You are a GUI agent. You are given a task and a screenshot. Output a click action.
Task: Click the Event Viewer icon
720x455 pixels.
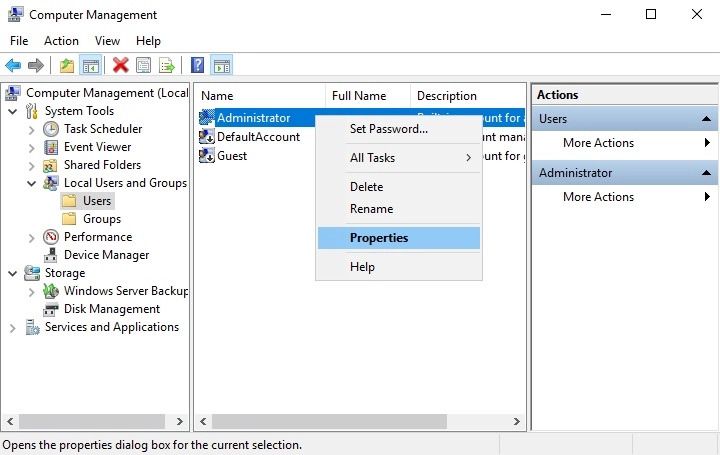pos(51,147)
